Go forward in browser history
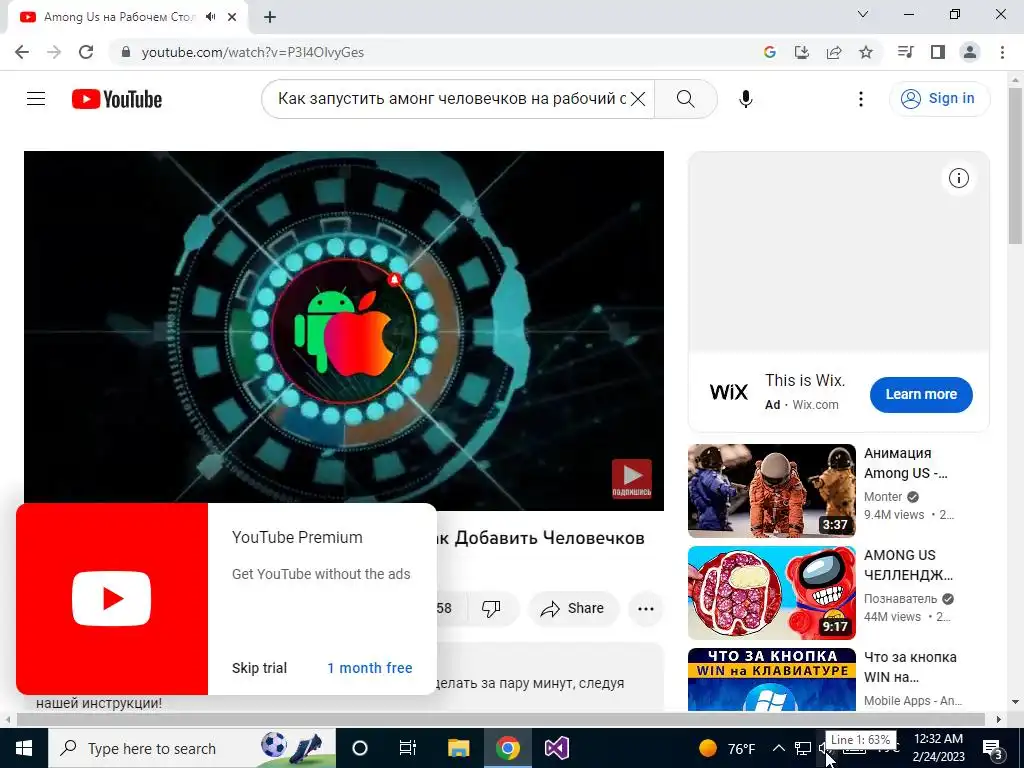The image size is (1024, 768). click(54, 52)
